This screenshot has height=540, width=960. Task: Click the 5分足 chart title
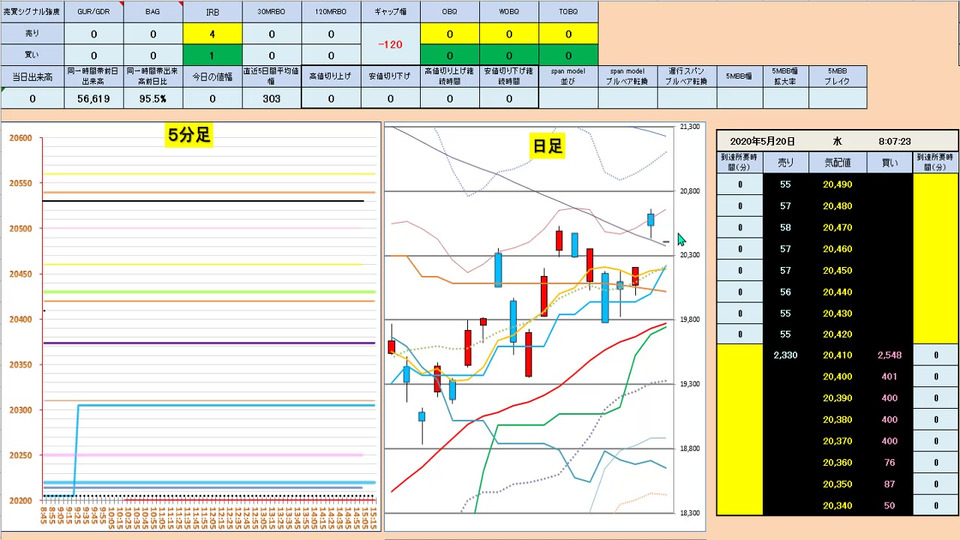(x=189, y=135)
